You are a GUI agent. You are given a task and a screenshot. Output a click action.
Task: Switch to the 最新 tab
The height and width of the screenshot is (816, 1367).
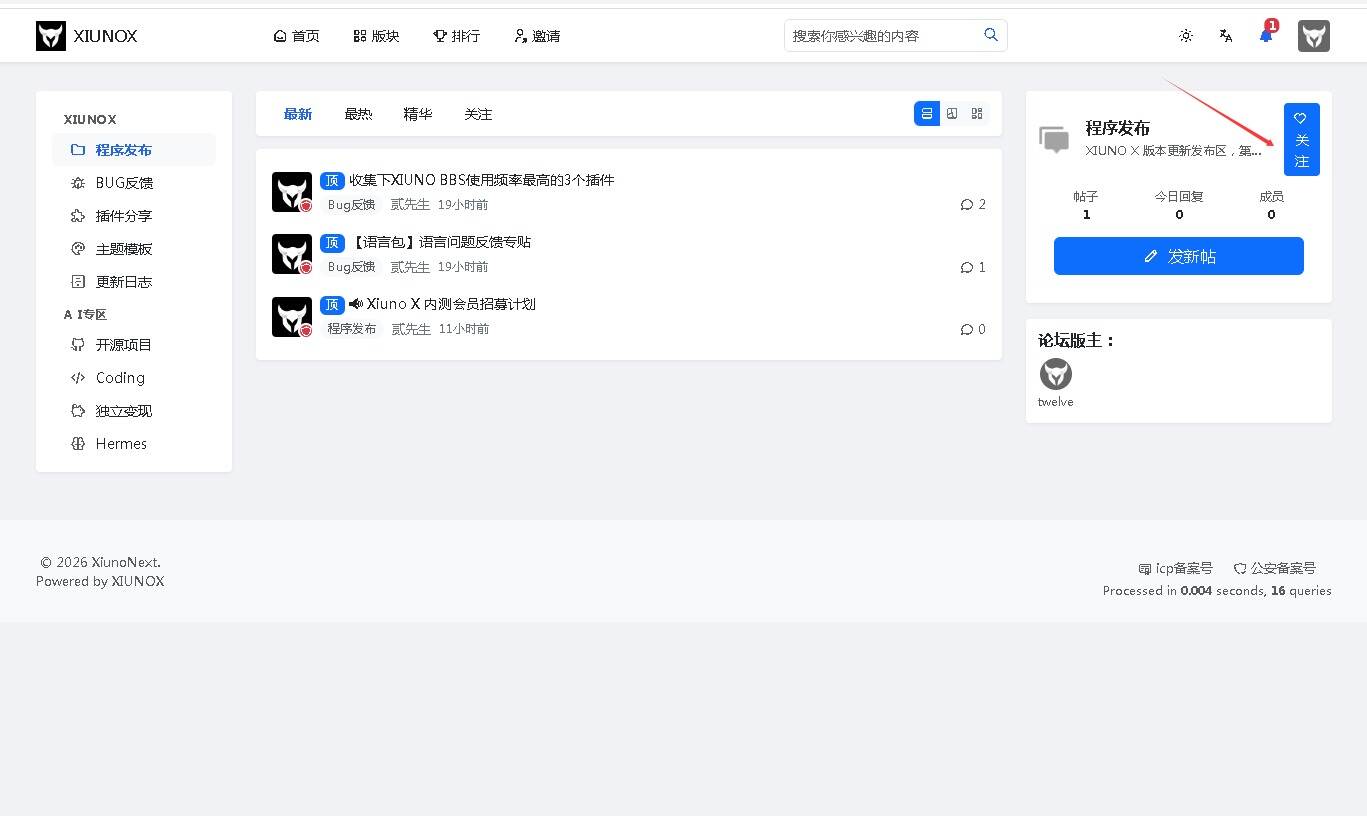point(298,114)
